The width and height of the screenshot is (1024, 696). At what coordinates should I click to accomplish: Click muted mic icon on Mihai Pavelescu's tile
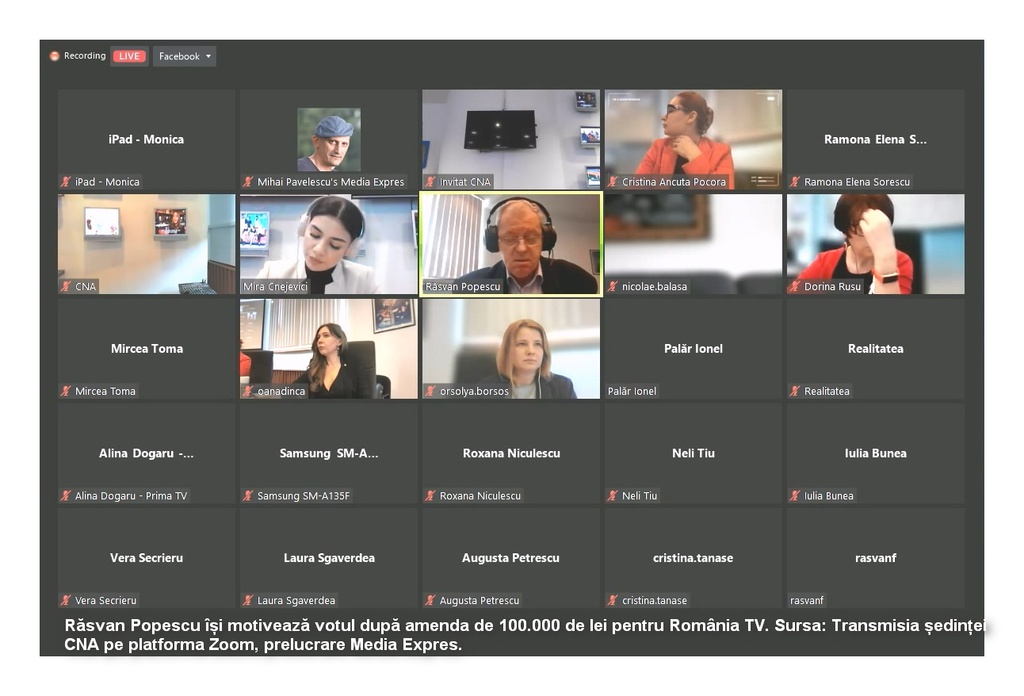248,182
